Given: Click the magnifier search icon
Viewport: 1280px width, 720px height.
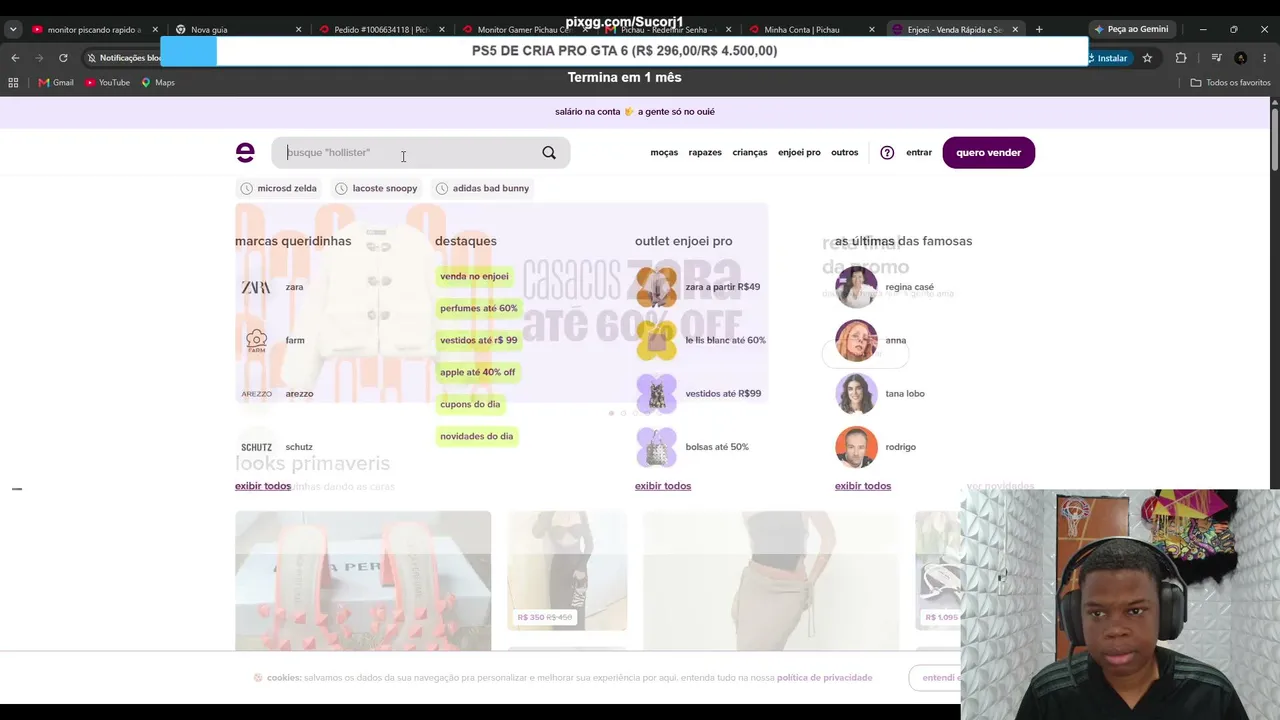Looking at the screenshot, I should coord(549,152).
